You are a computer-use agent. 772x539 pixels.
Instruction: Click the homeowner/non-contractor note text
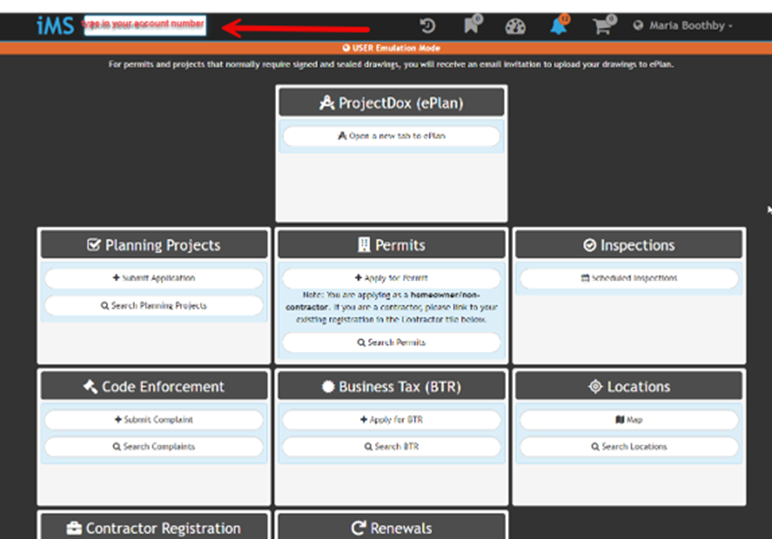(x=391, y=307)
